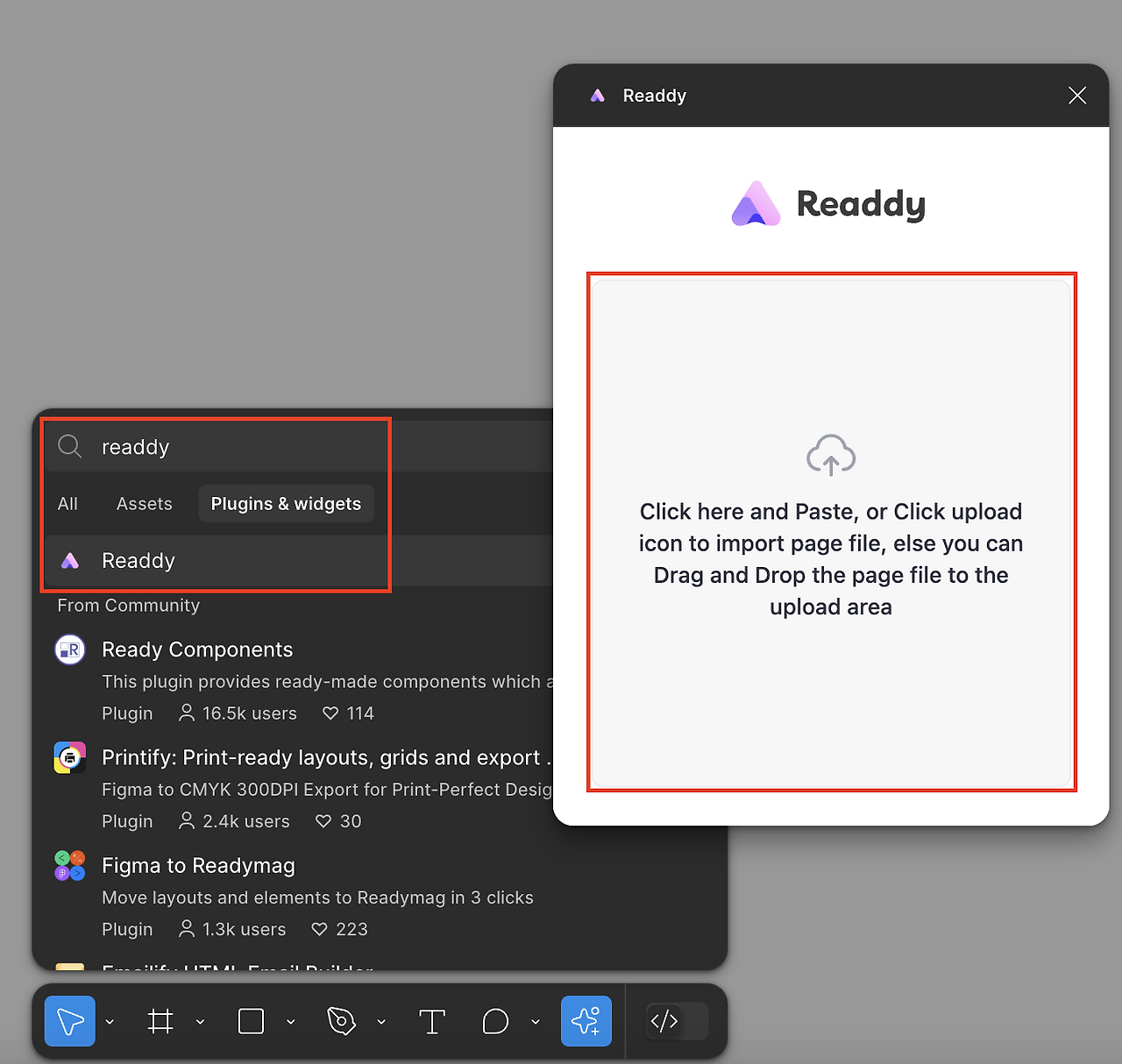Click the Readdy logo in the plugin title bar

point(598,96)
